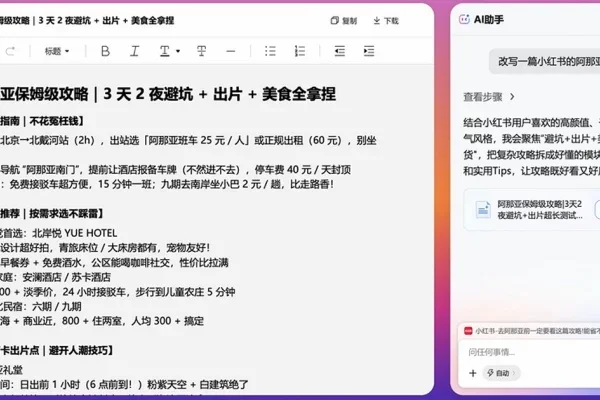This screenshot has width=600, height=400.
Task: Click the title bar document name text
Action: click(87, 21)
